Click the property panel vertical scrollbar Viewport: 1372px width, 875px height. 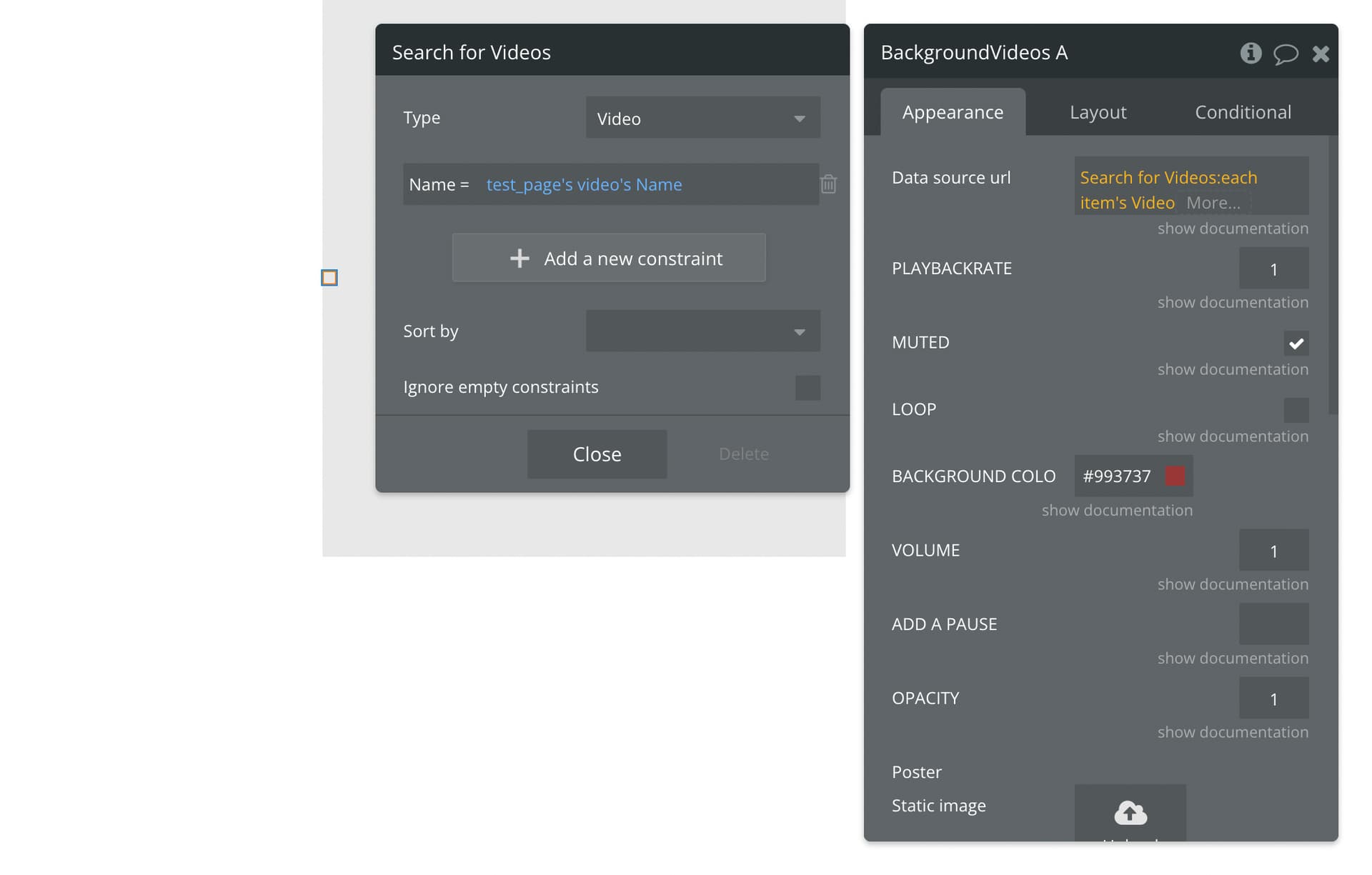point(1333,275)
